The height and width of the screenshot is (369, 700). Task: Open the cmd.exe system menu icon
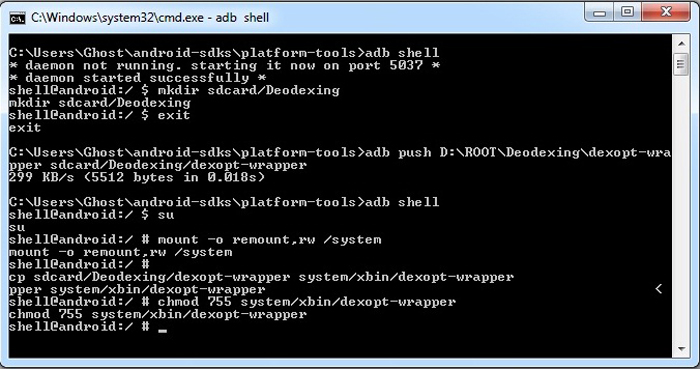coord(18,18)
